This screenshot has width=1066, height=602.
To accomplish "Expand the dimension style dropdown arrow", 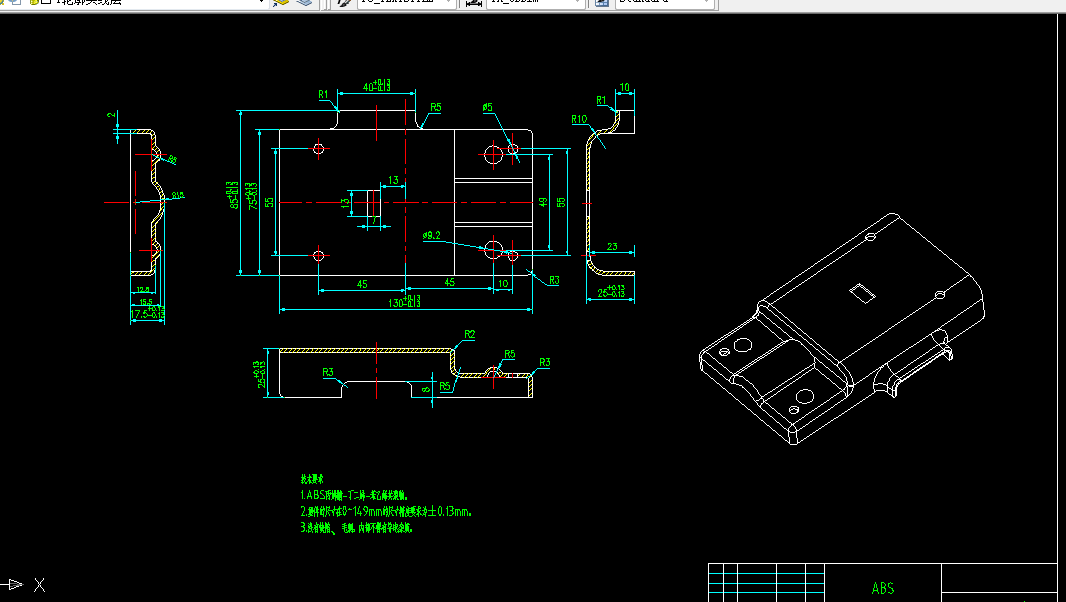I will point(578,3).
